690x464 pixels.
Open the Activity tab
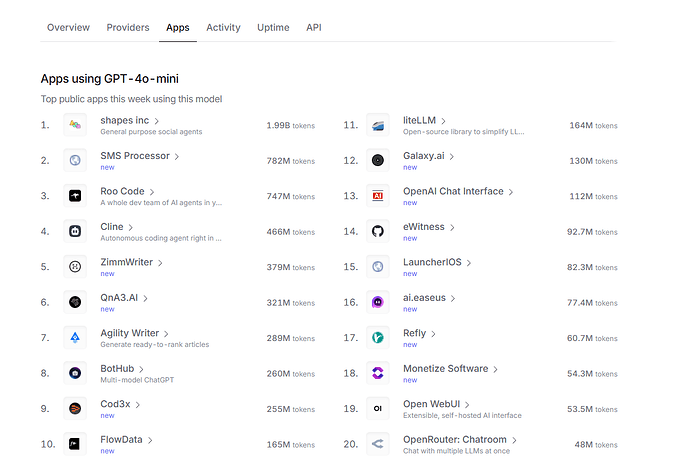224,27
